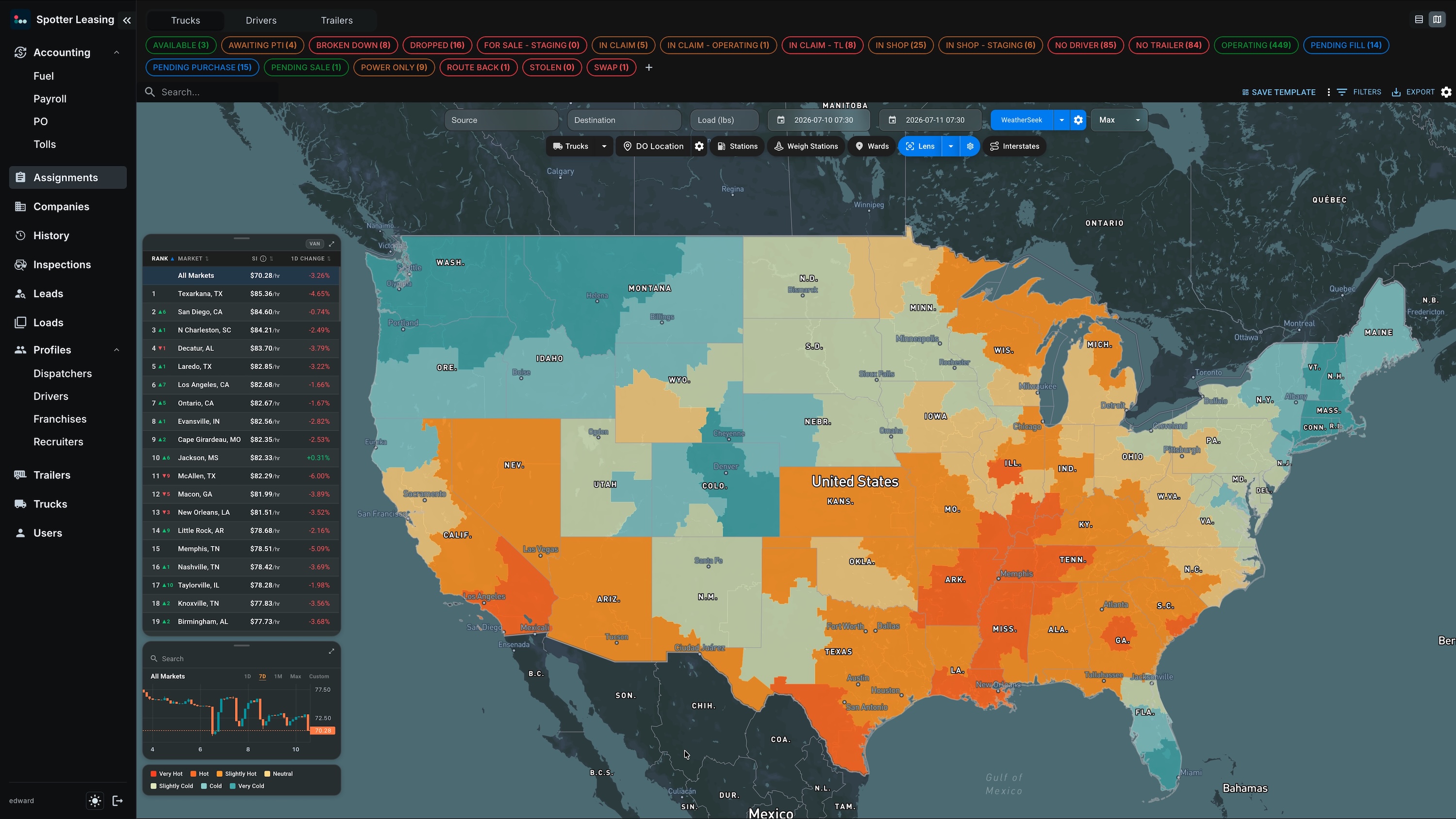Switch to the Trailers tab

click(337, 20)
